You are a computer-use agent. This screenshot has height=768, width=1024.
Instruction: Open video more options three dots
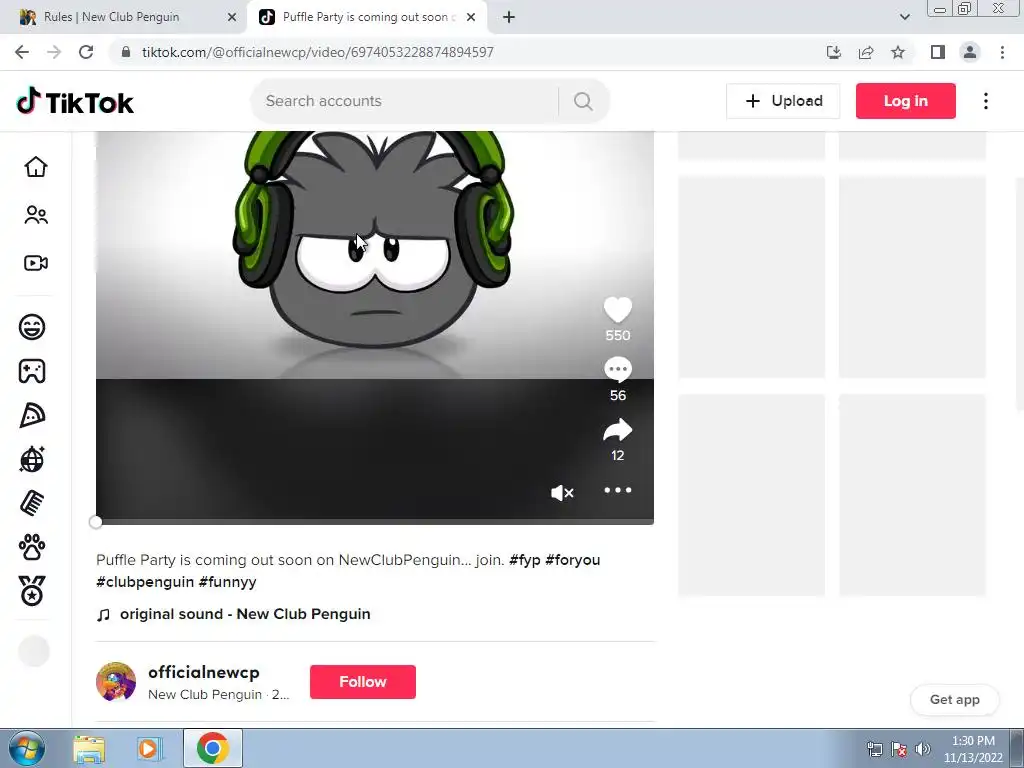pyautogui.click(x=617, y=490)
